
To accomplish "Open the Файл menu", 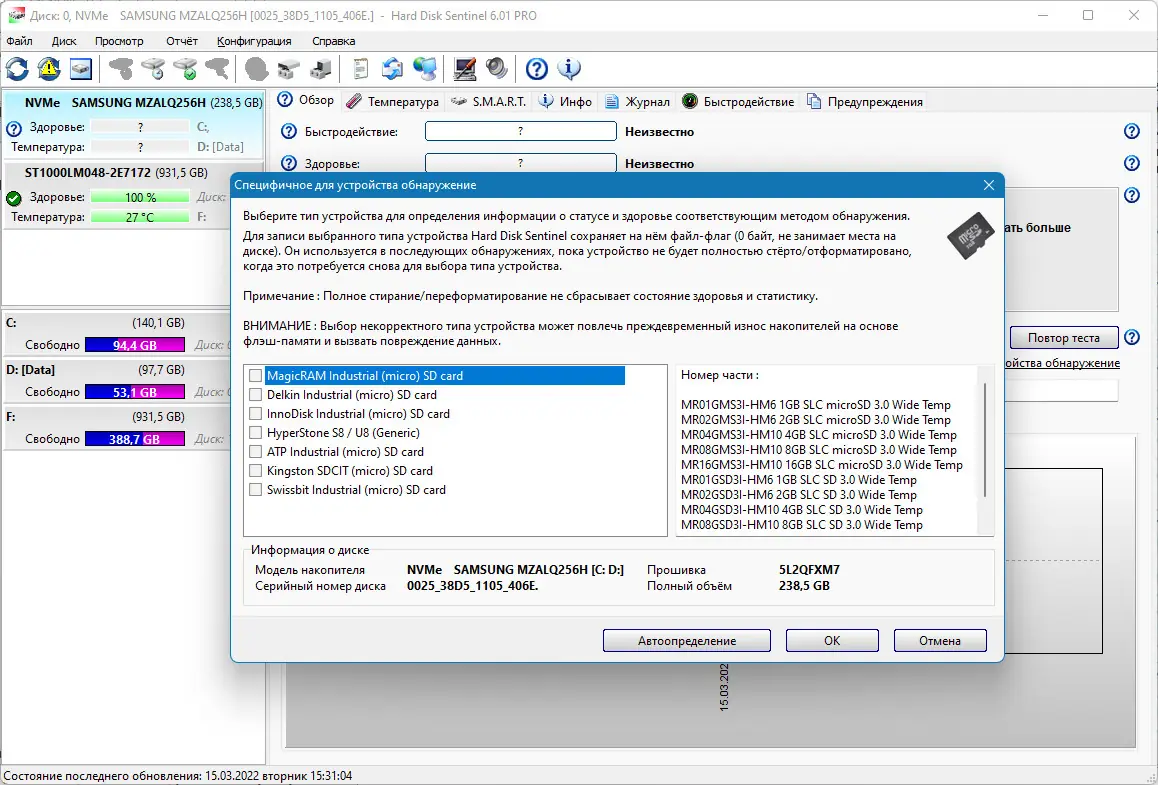I will (x=19, y=41).
